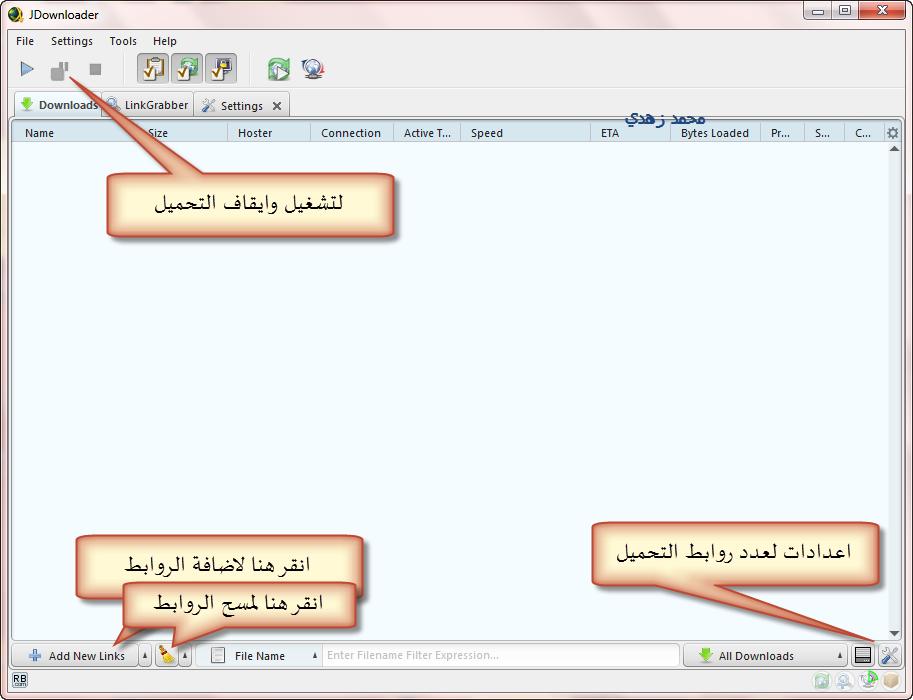913x700 pixels.
Task: Toggle automatic reconnect in the toolbar
Action: click(187, 69)
